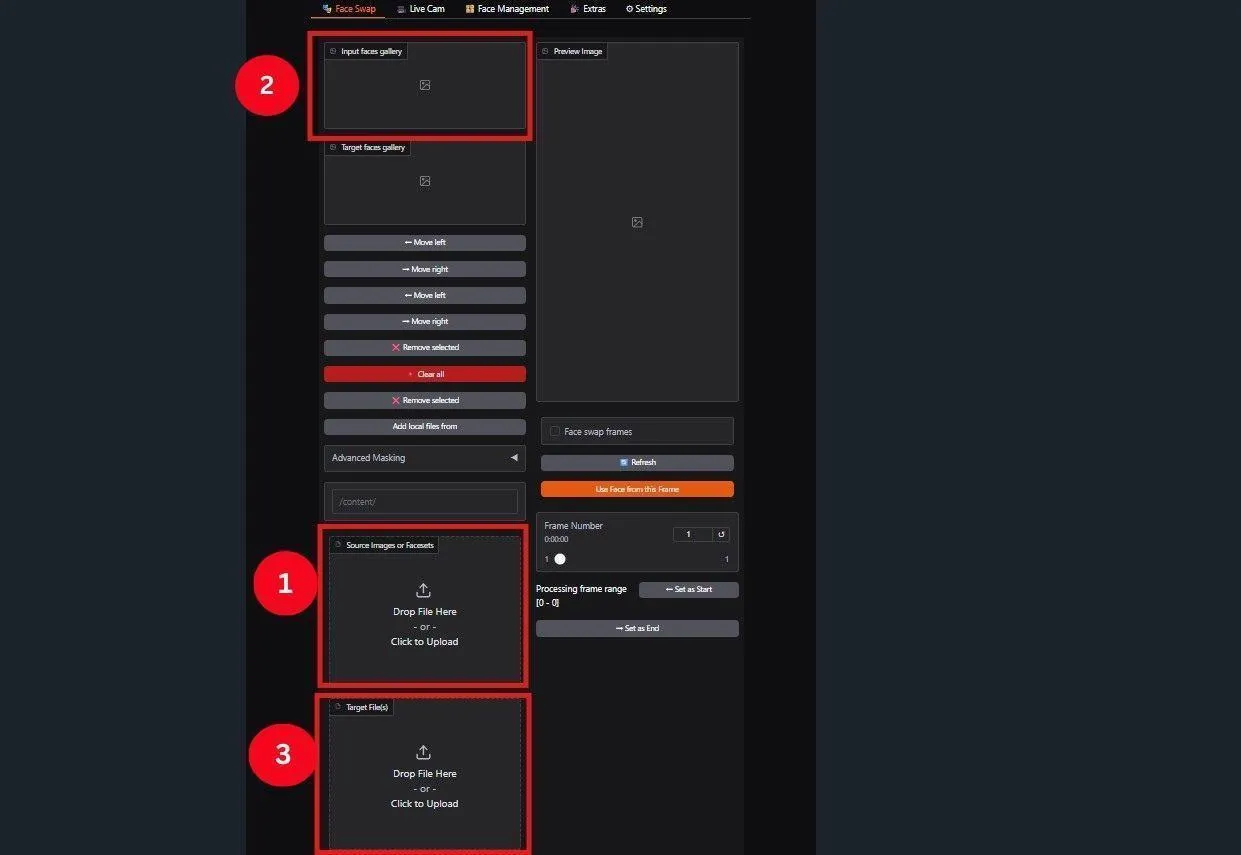Click Move left button directly below Target faces gallery
Image resolution: width=1241 pixels, height=855 pixels.
pyautogui.click(x=425, y=243)
